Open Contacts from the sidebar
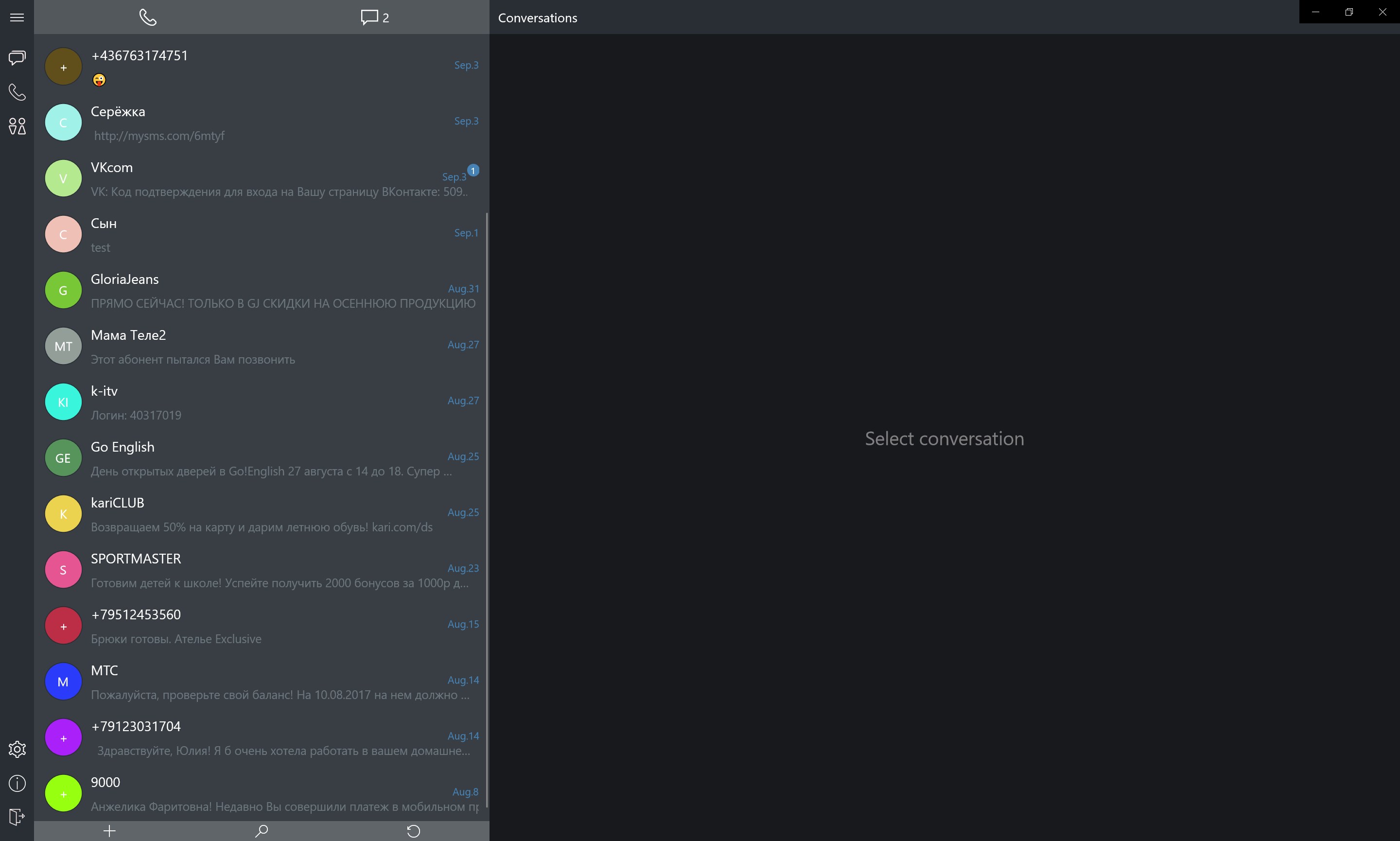1400x841 pixels. tap(17, 126)
